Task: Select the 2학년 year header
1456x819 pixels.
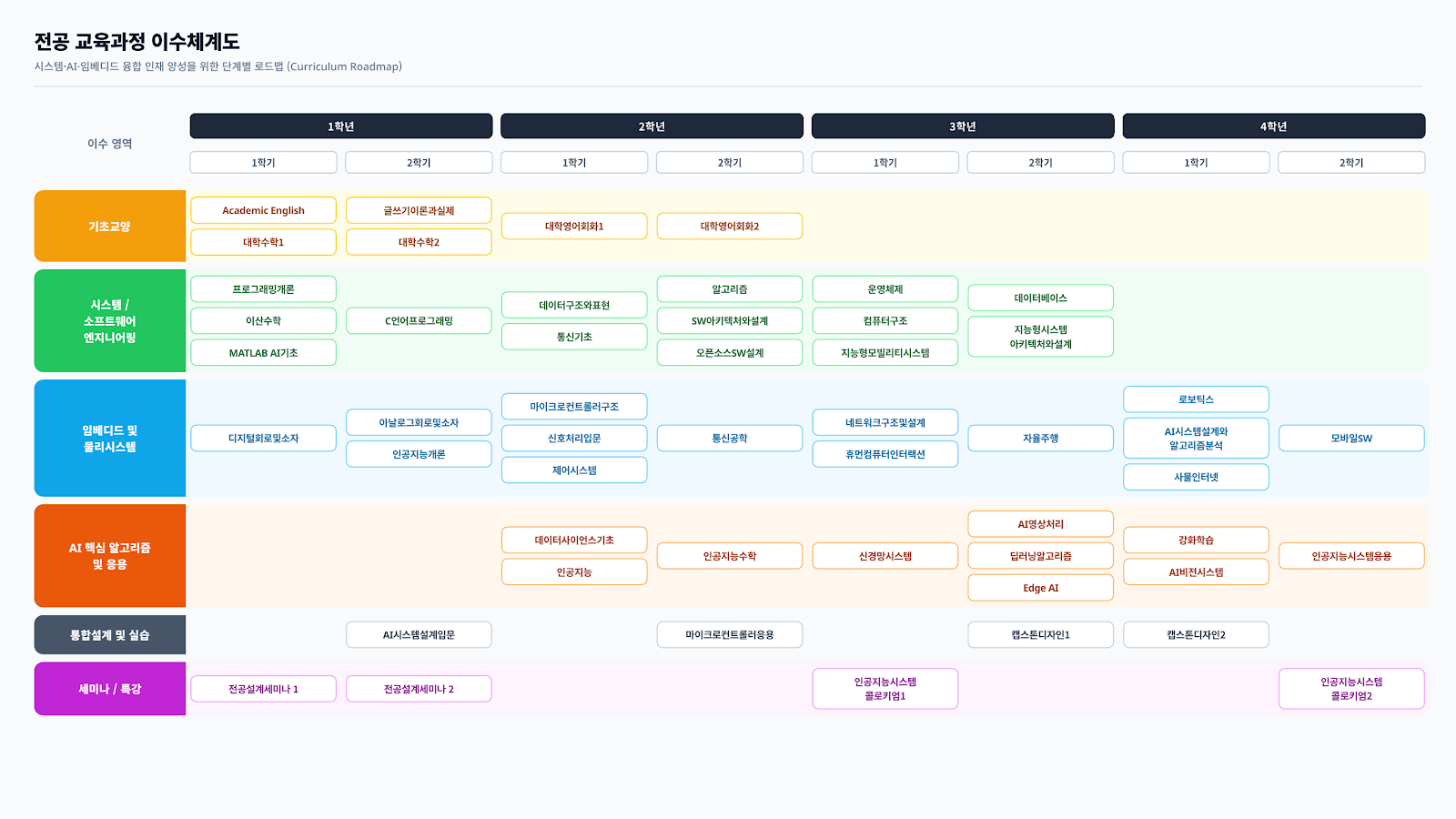Action: 652,126
